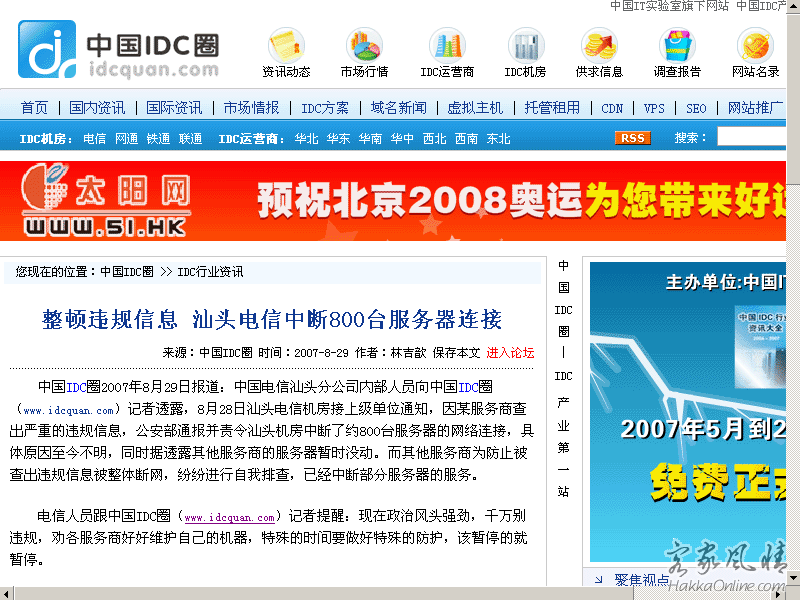Select 西南 region under IDC运营商
800x600 pixels.
(466, 139)
